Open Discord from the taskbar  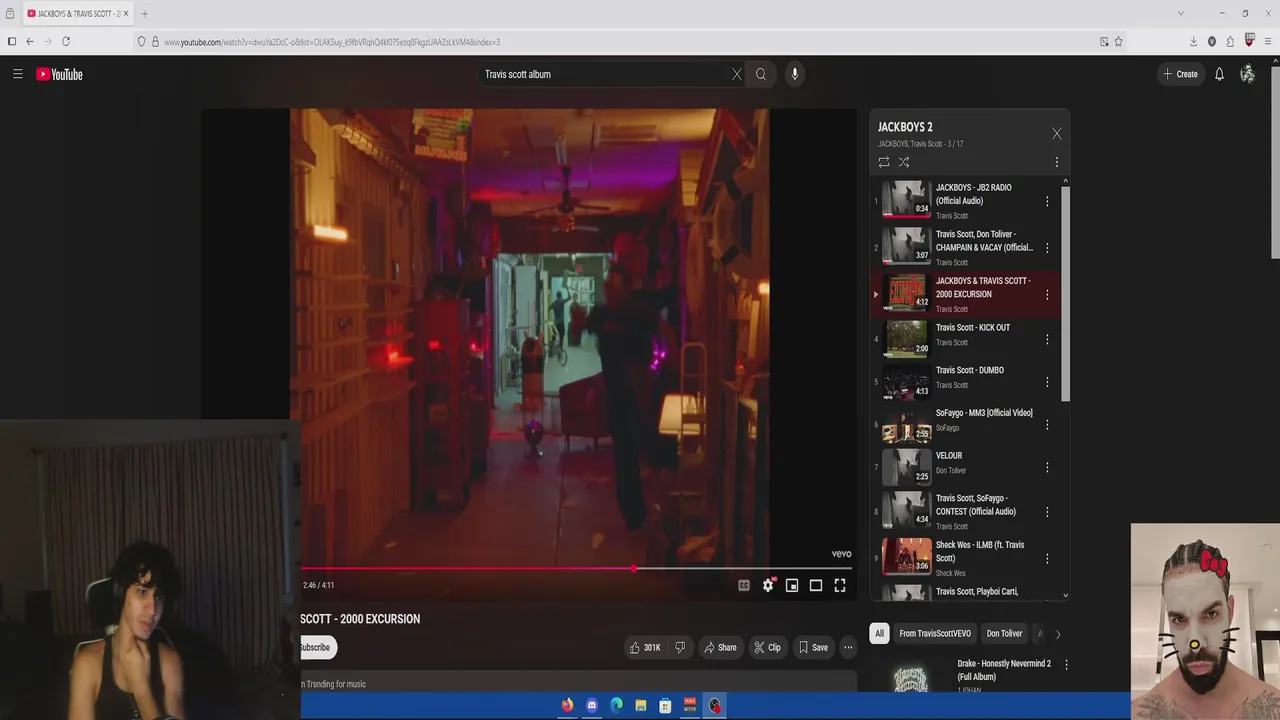[x=592, y=706]
